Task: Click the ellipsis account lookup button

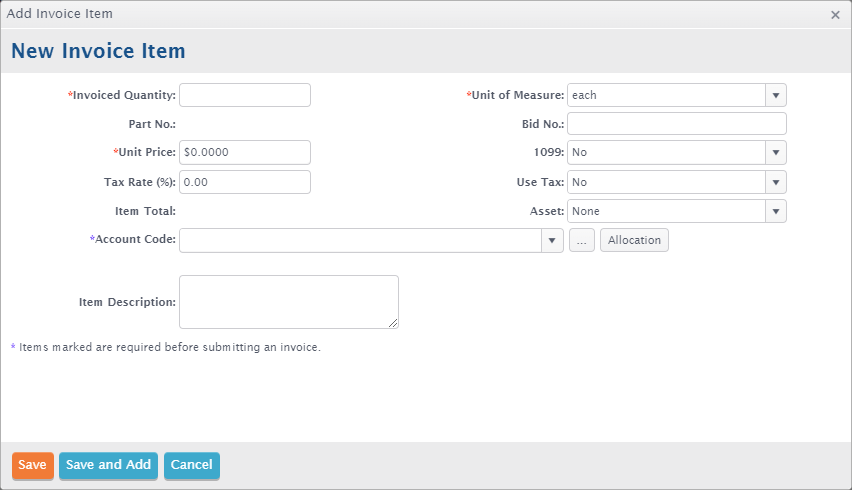Action: [x=582, y=240]
